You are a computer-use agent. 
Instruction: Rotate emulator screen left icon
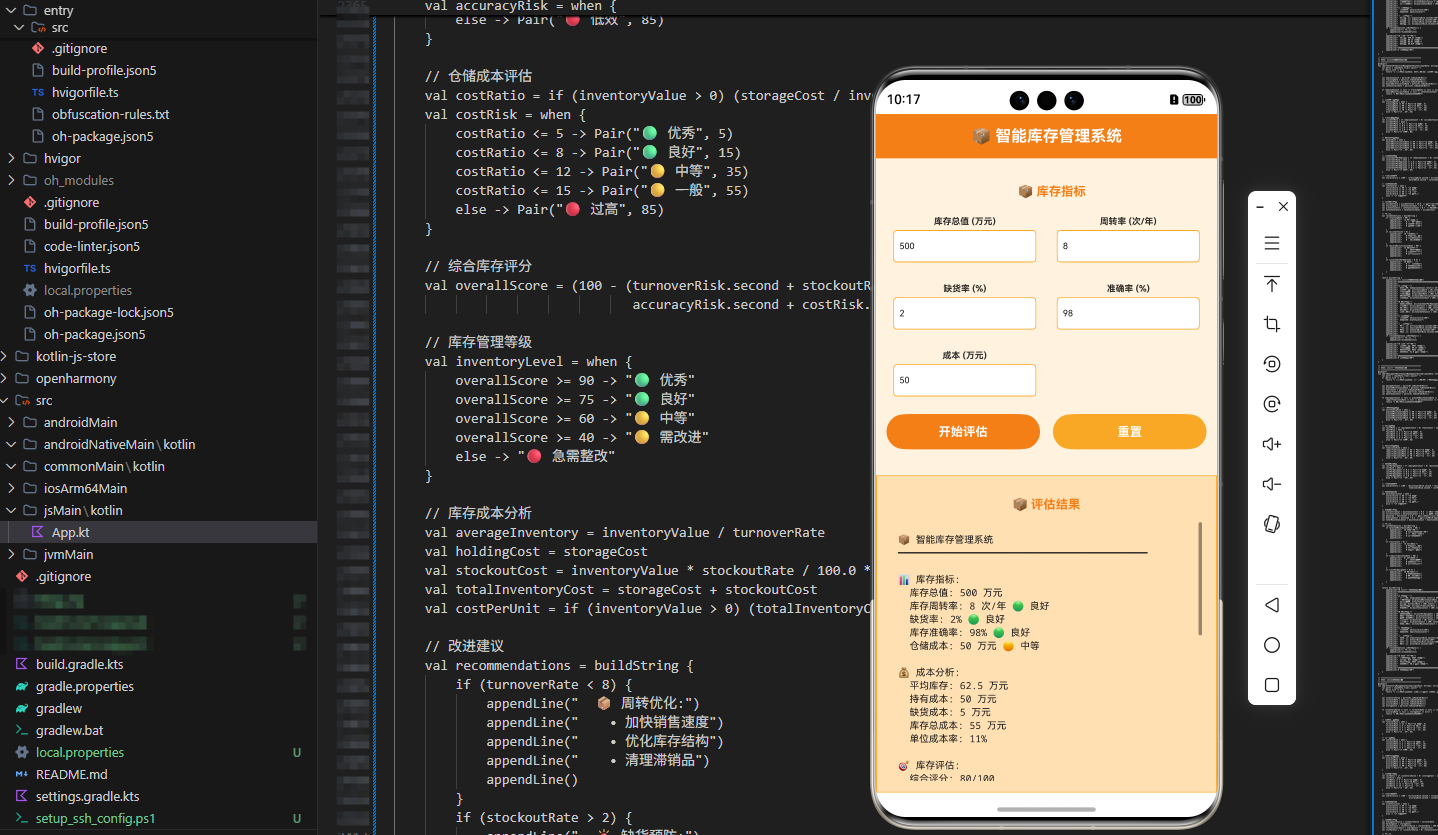(x=1272, y=364)
